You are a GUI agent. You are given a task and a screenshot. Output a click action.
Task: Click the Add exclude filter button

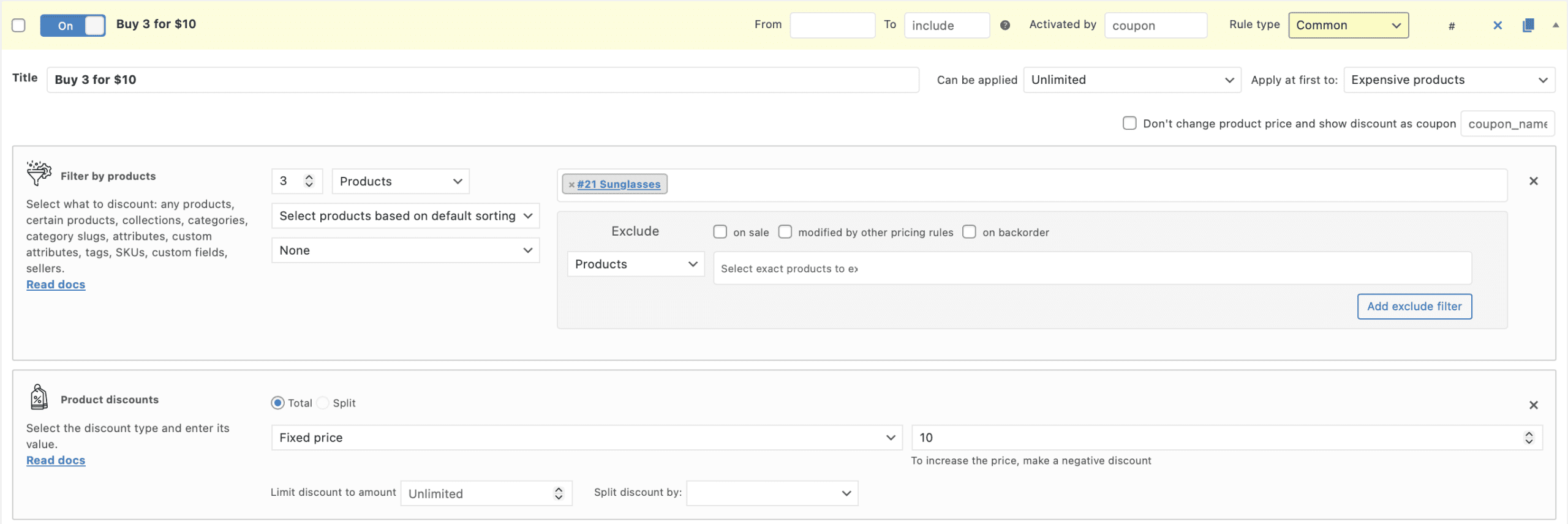[x=1414, y=307]
